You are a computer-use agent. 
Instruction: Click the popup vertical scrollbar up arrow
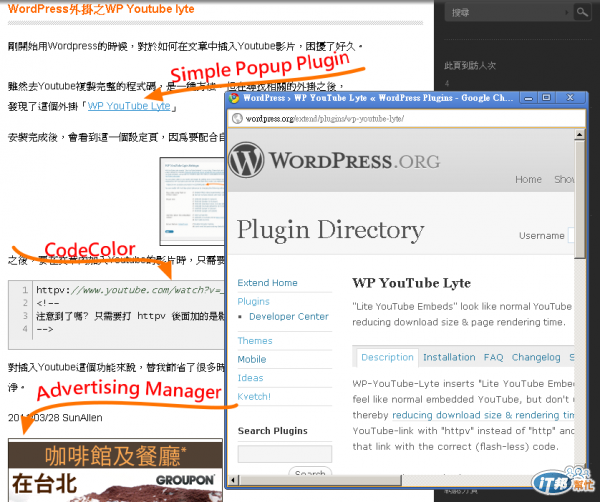point(580,135)
